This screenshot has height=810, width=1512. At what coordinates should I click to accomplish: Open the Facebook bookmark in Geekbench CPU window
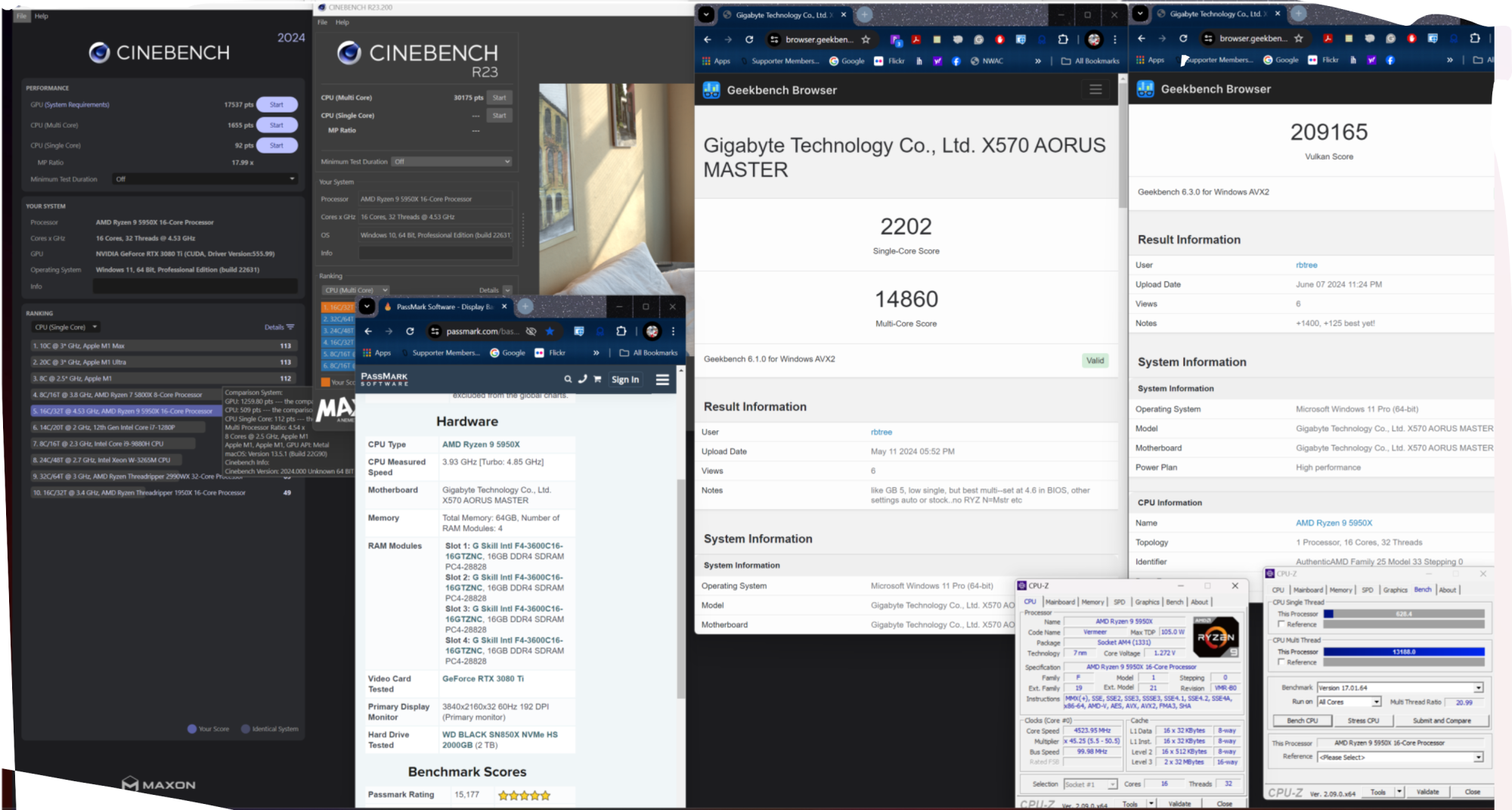956,61
